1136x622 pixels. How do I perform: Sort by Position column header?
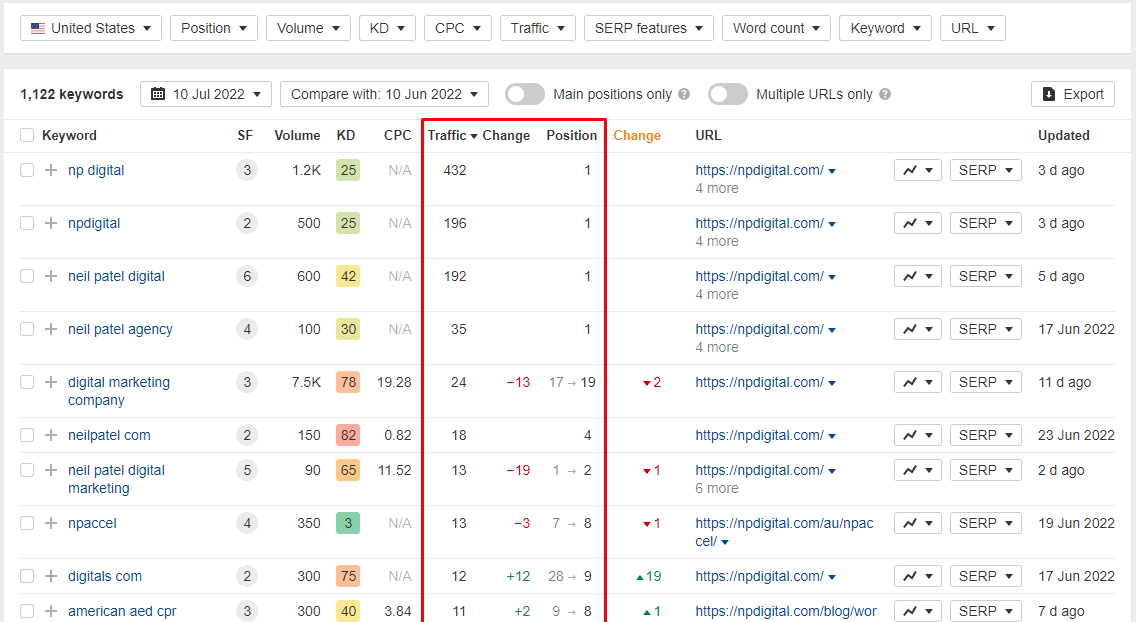coord(572,135)
